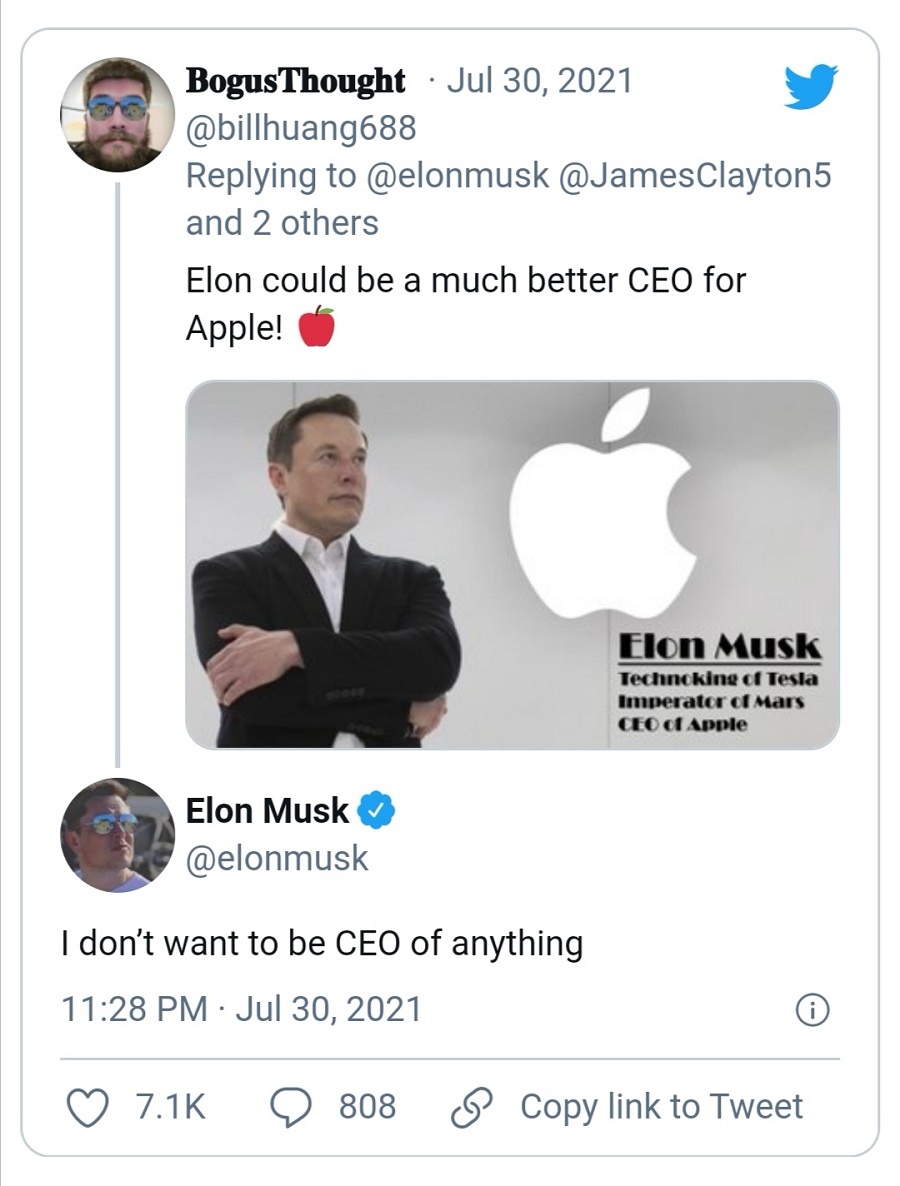The height and width of the screenshot is (1186, 900).
Task: Open the circled info icon
Action: (x=812, y=1010)
